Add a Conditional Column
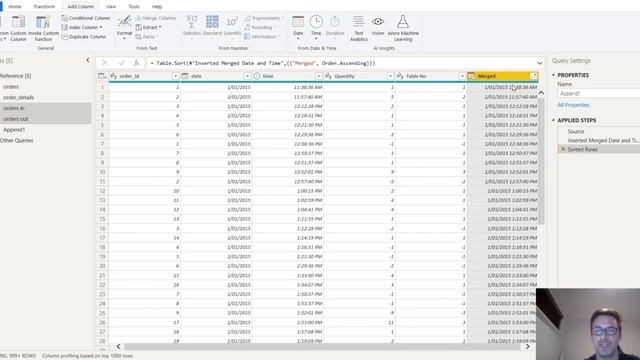 pyautogui.click(x=86, y=18)
